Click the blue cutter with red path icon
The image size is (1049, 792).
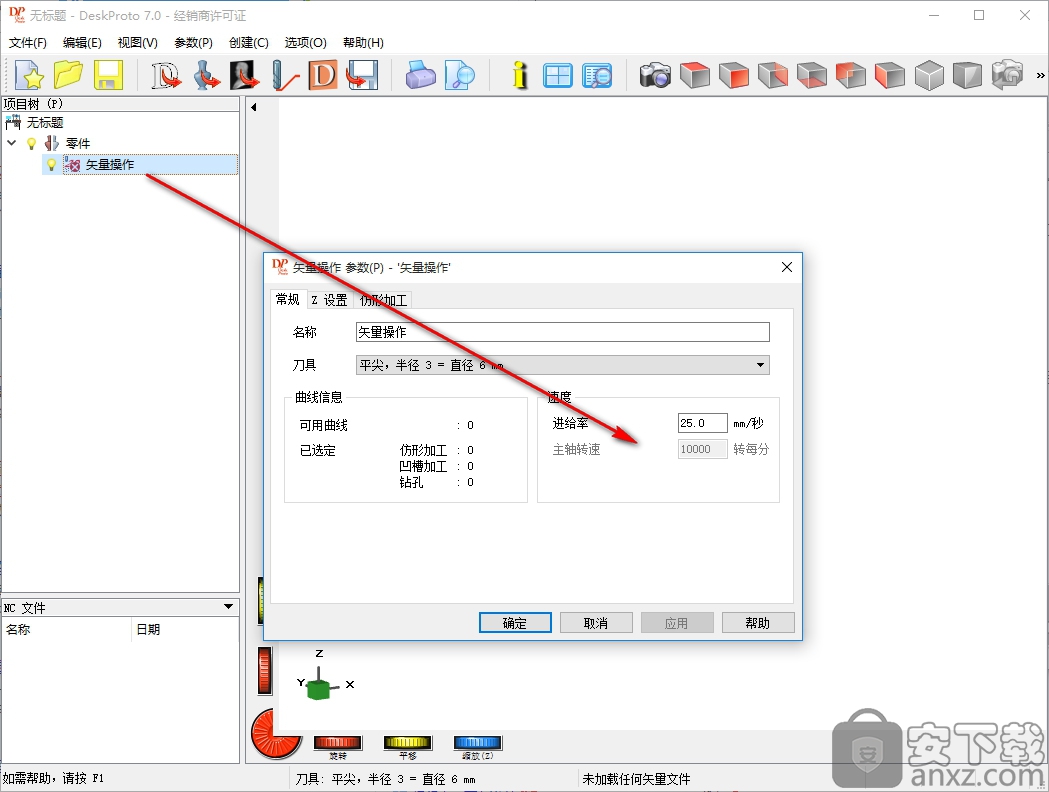[x=284, y=75]
